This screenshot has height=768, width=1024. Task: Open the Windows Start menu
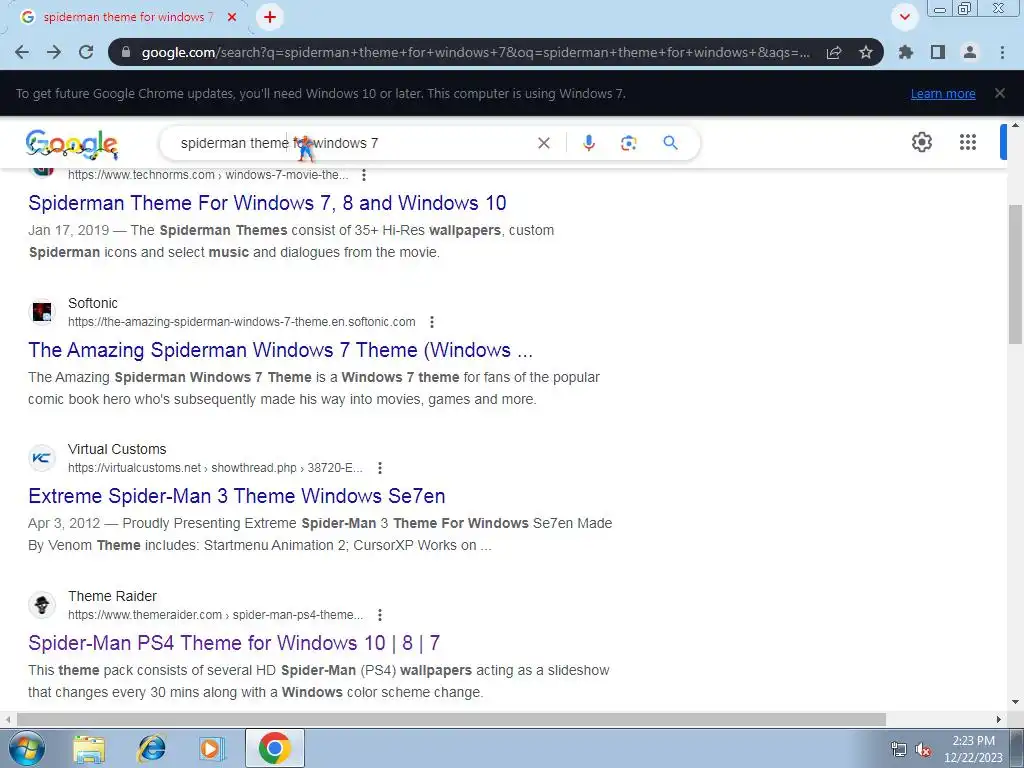26,748
